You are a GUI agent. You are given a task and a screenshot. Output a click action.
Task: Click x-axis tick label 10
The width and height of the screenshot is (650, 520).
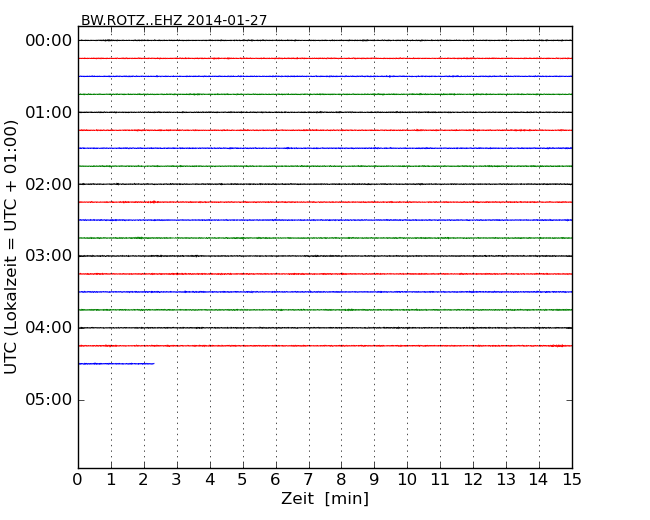click(407, 479)
